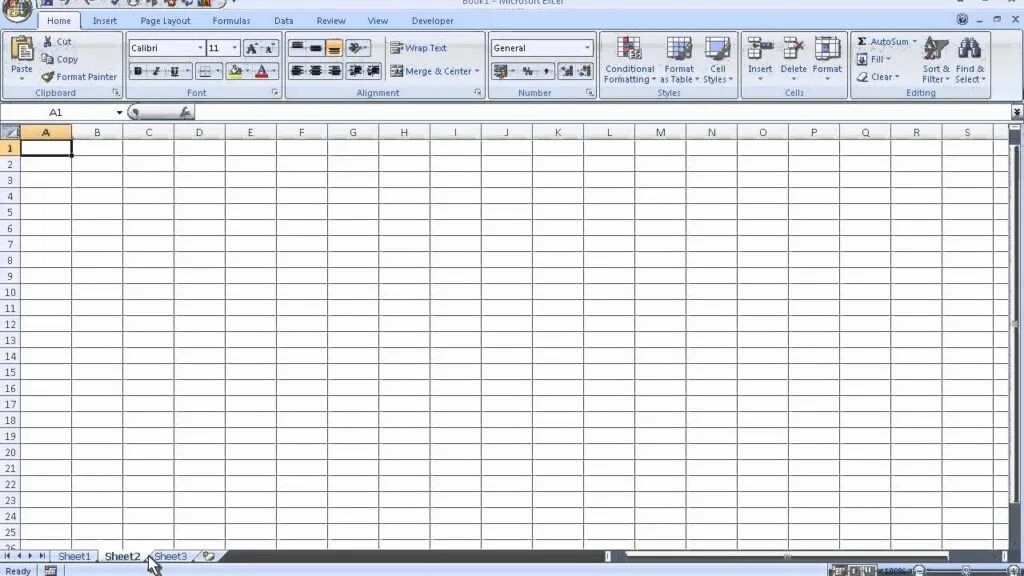Toggle Center horizontal alignment
This screenshot has width=1024, height=576.
coord(315,71)
